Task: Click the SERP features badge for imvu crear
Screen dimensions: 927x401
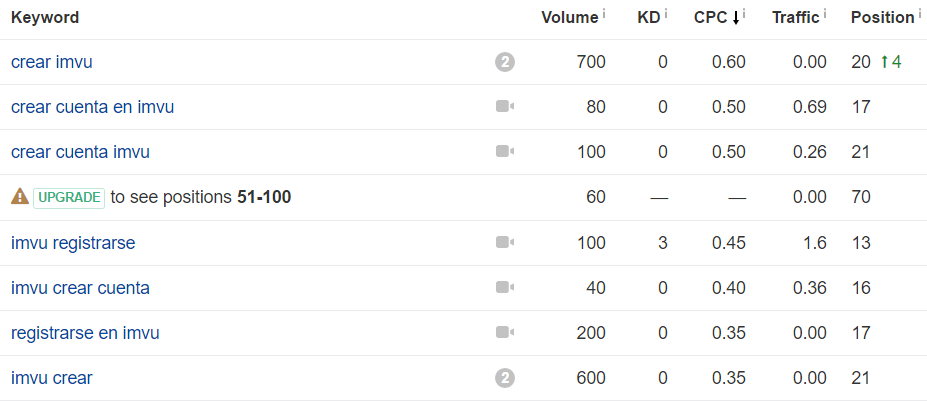Action: click(x=505, y=378)
